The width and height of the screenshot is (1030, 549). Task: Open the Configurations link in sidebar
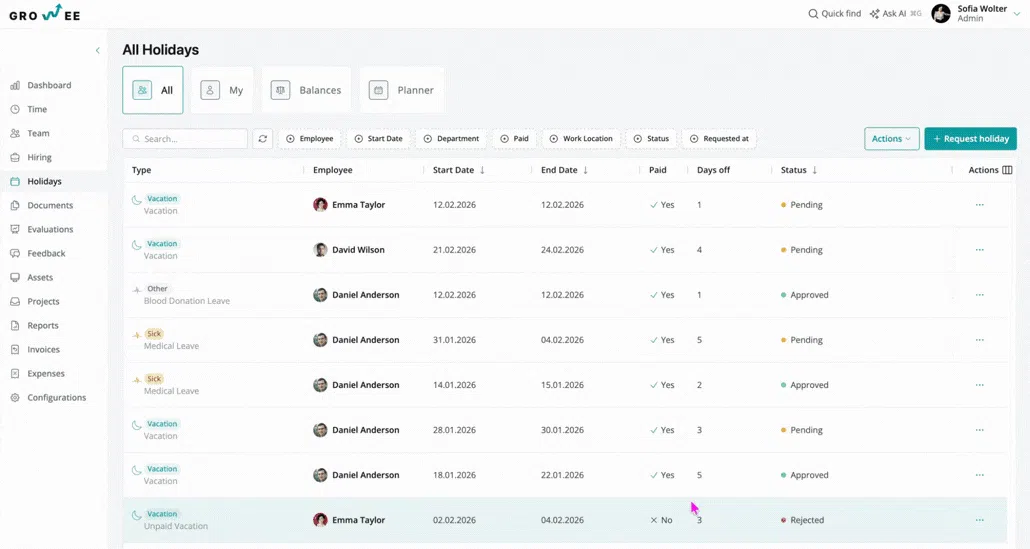click(x=56, y=398)
